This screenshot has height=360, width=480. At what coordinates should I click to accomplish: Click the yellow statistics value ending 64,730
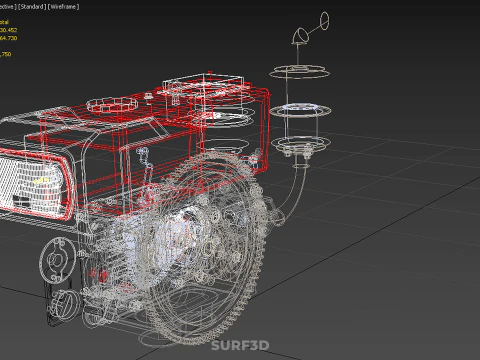[9, 38]
